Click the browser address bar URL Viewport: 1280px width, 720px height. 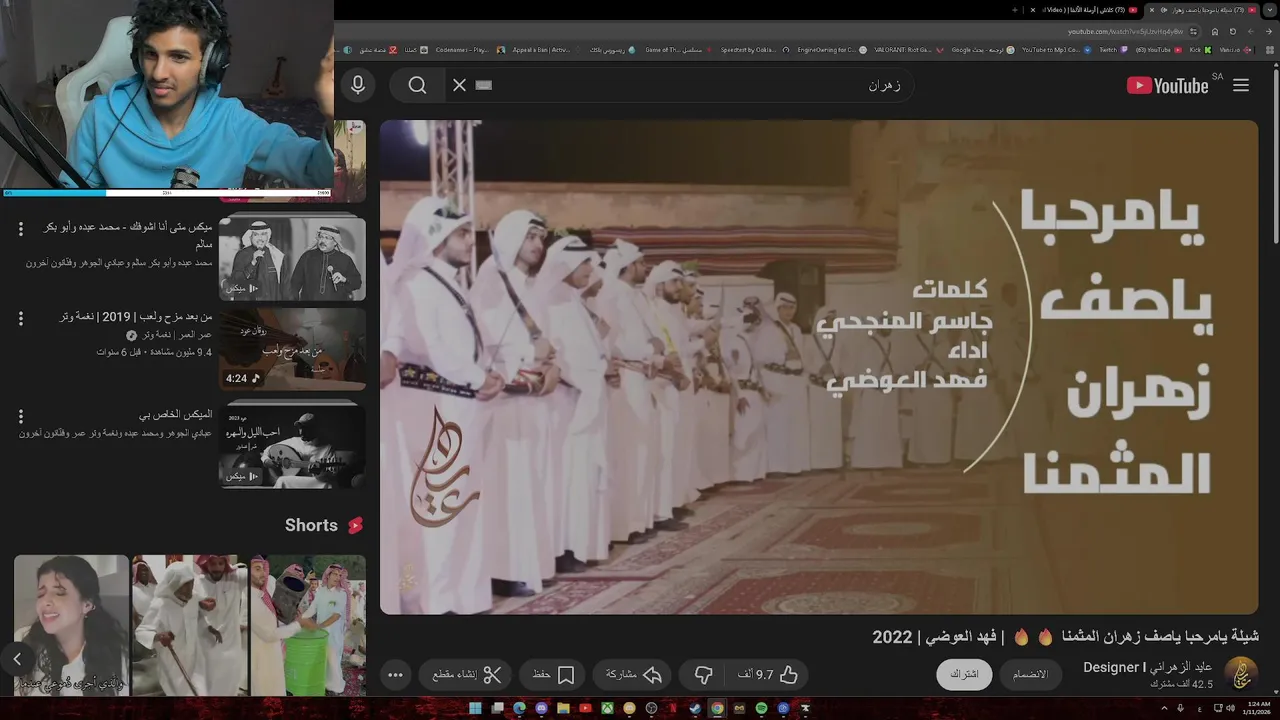1125,31
